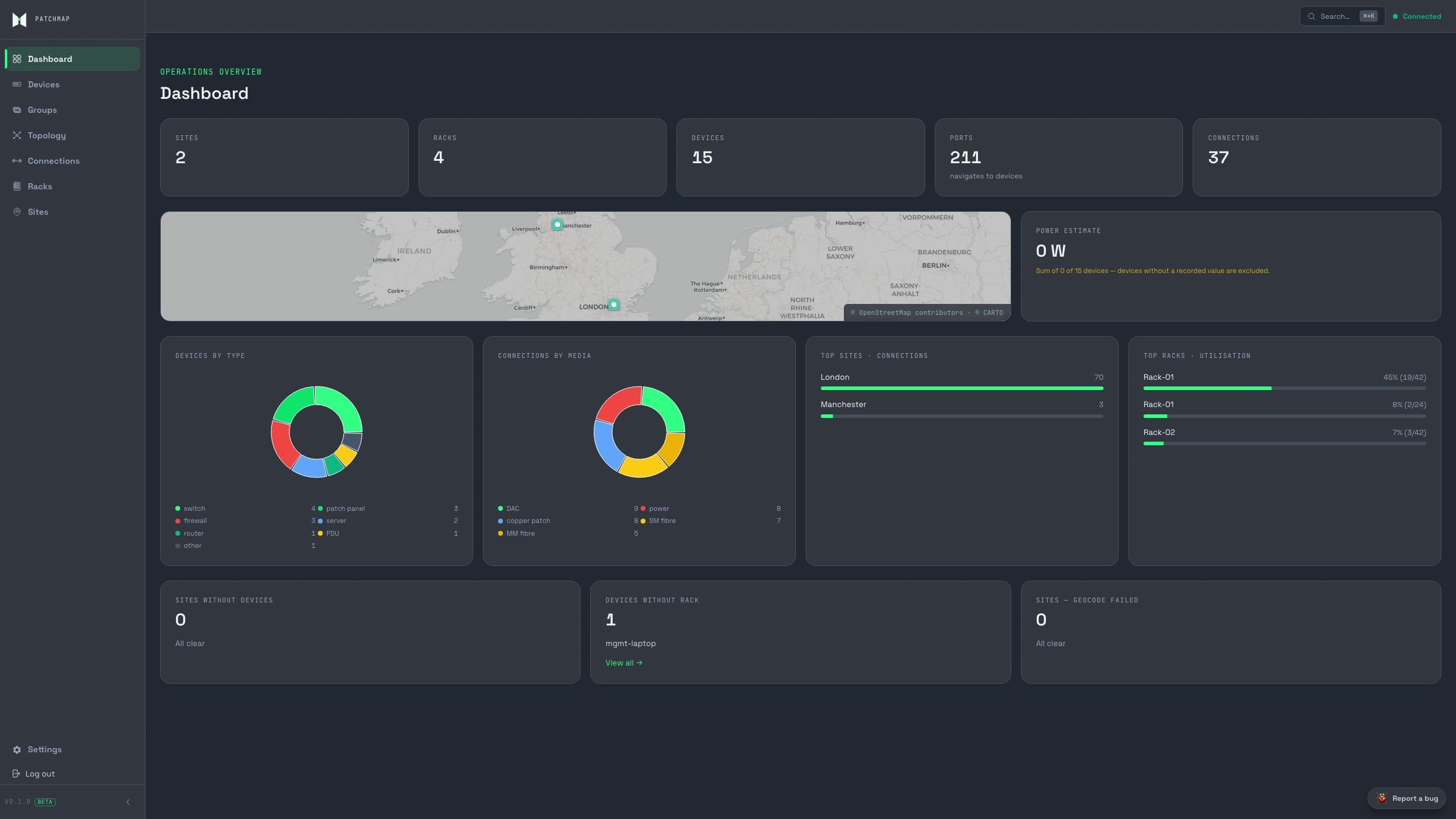Image resolution: width=1456 pixels, height=819 pixels.
Task: Open the Ports card navigating to devices
Action: [1059, 157]
